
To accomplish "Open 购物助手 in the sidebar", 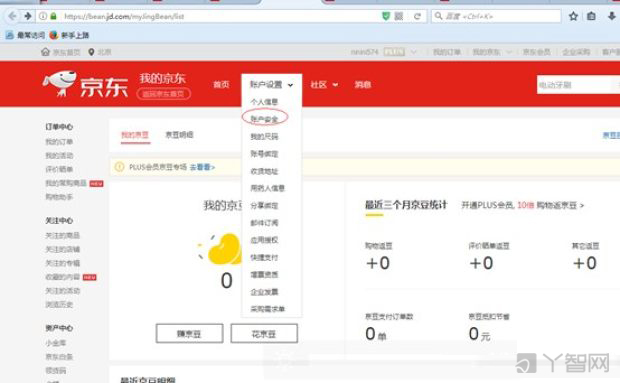I will click(59, 196).
